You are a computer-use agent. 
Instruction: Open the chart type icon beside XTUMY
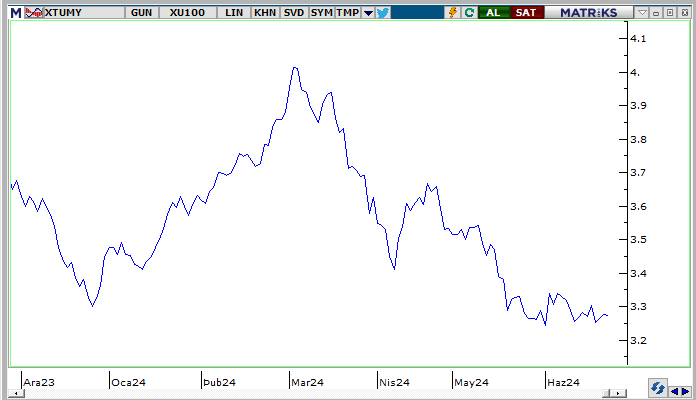(34, 12)
